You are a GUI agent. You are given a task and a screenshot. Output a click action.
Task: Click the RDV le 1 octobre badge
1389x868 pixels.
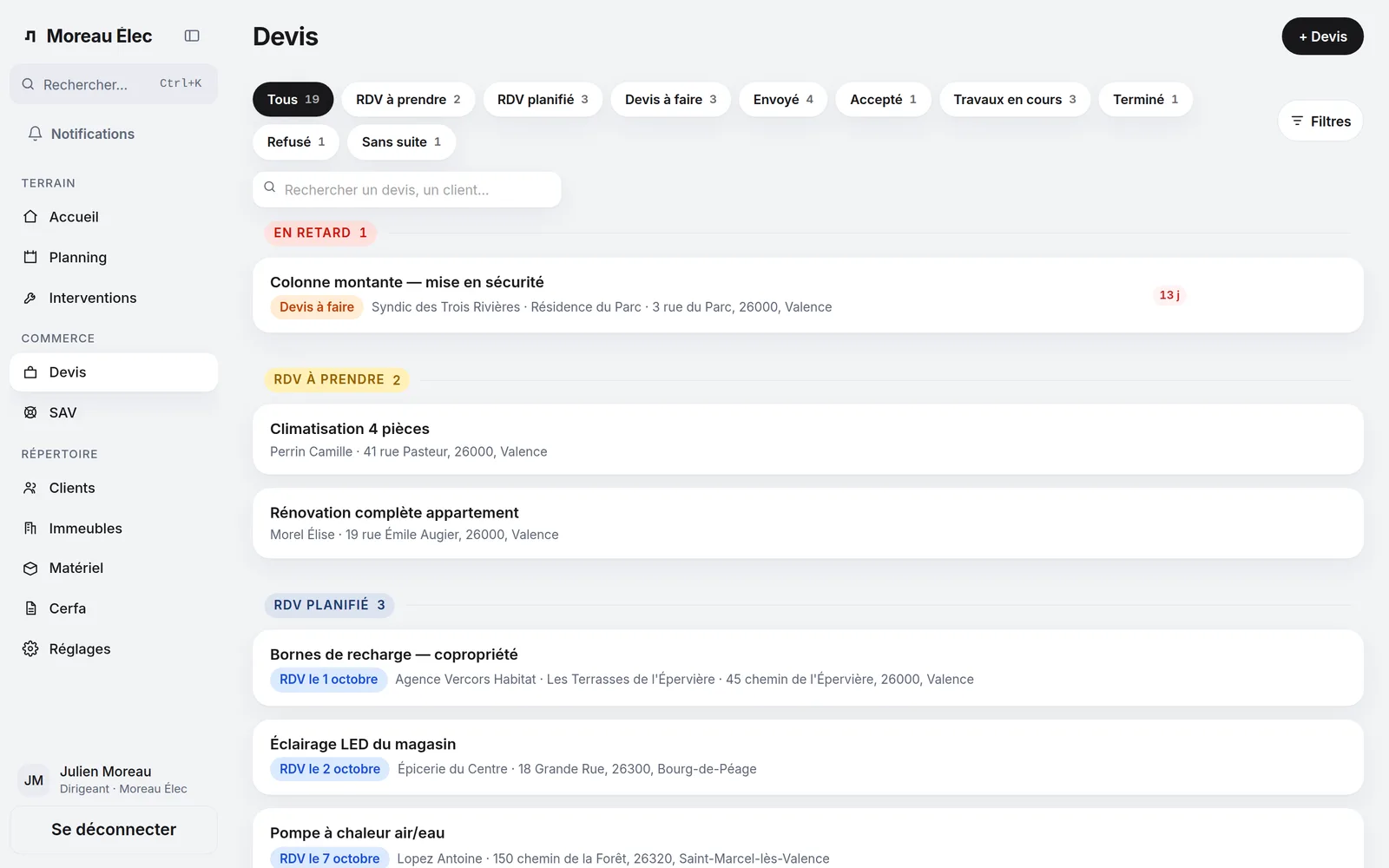328,679
